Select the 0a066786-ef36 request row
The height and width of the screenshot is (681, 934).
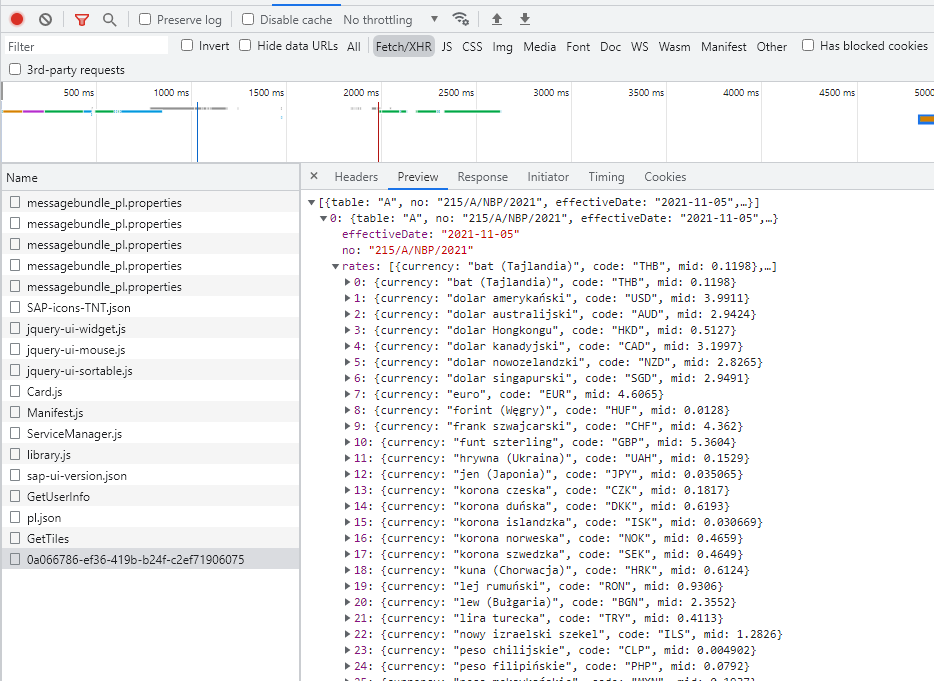coord(150,559)
